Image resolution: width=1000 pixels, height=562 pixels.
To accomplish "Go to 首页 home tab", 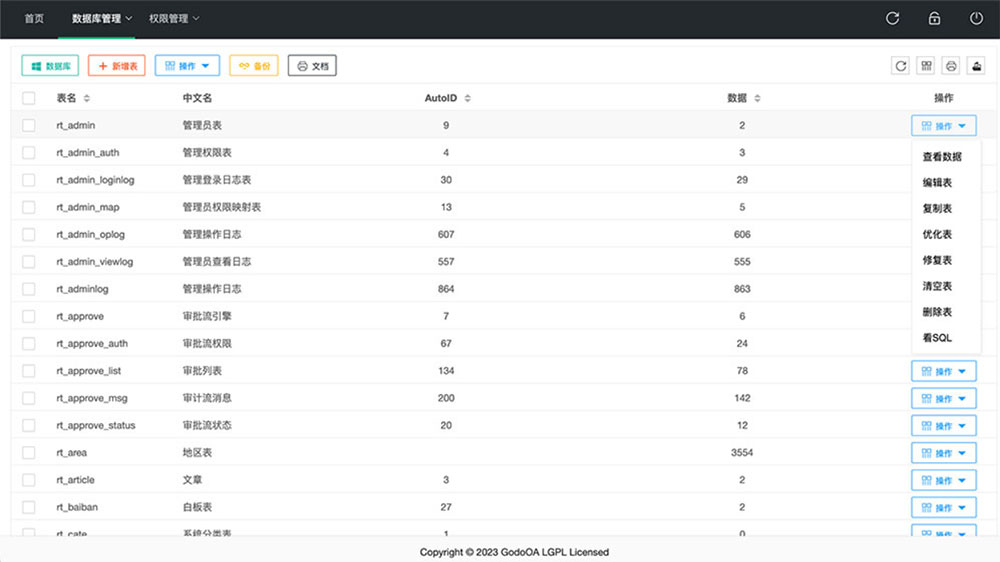I will [34, 18].
